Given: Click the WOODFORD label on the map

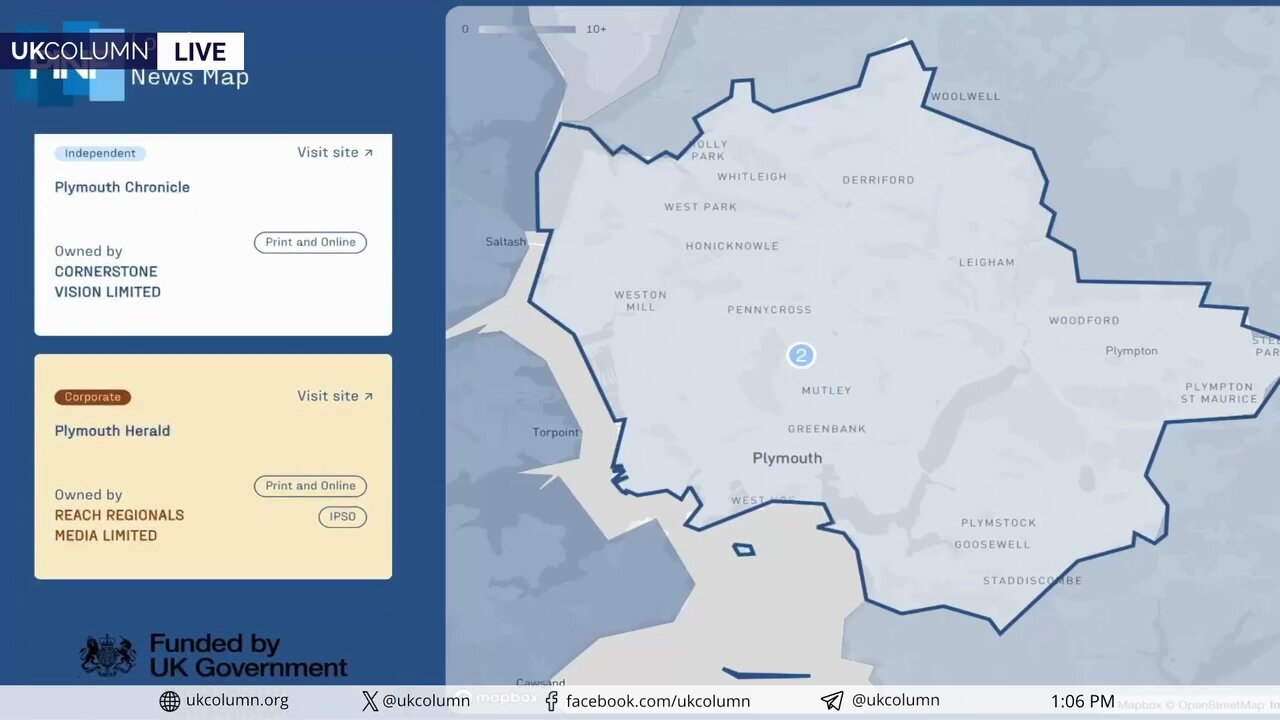Looking at the screenshot, I should click(x=1084, y=321).
